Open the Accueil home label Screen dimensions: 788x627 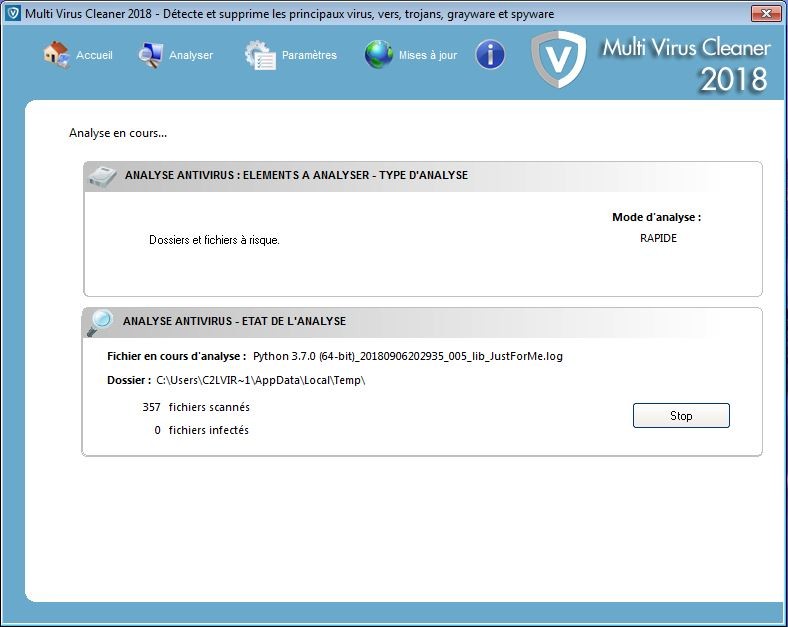click(x=94, y=55)
